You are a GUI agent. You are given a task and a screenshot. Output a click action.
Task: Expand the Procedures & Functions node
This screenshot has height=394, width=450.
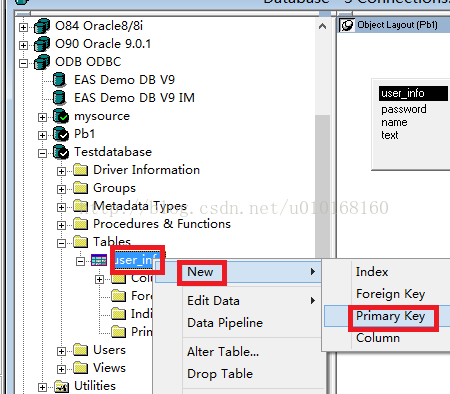61,225
